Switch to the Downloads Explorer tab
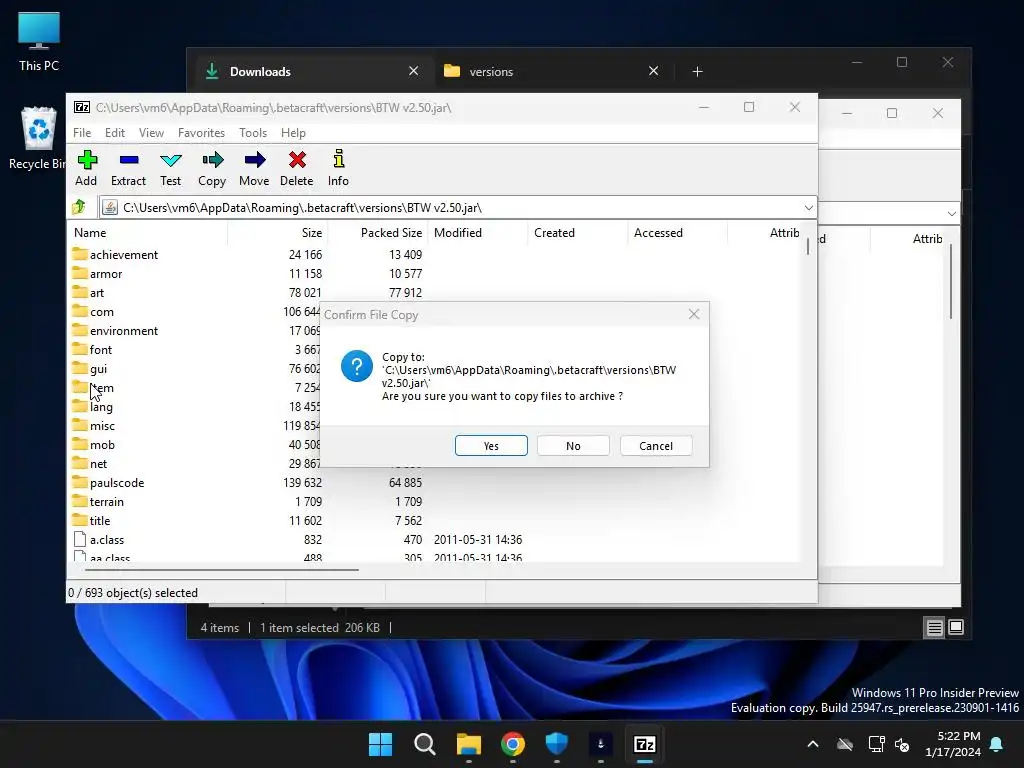1024x768 pixels. (x=313, y=71)
